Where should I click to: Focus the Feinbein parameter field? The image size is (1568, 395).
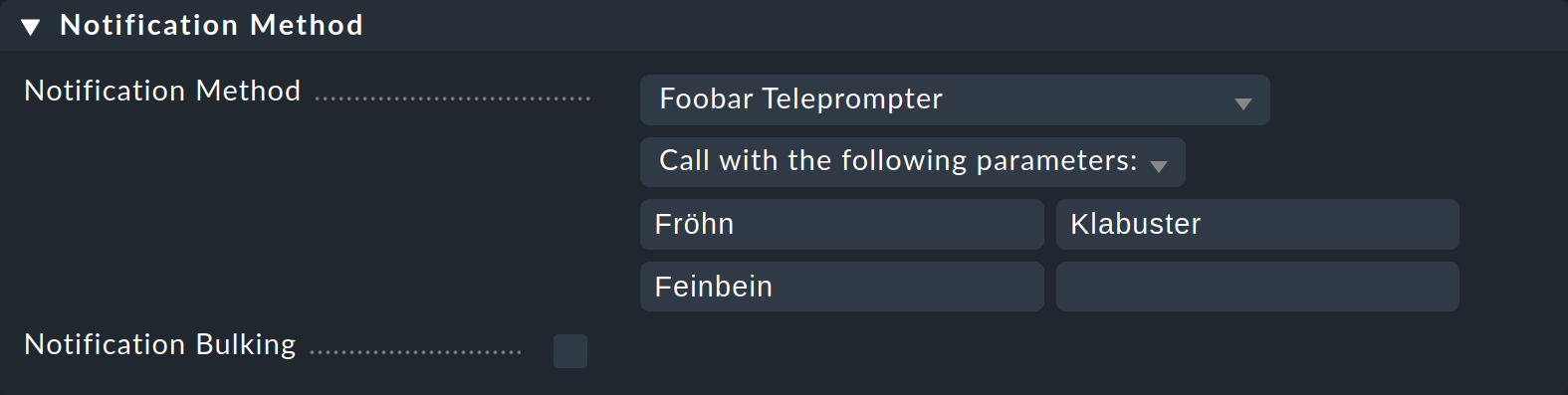pos(841,287)
